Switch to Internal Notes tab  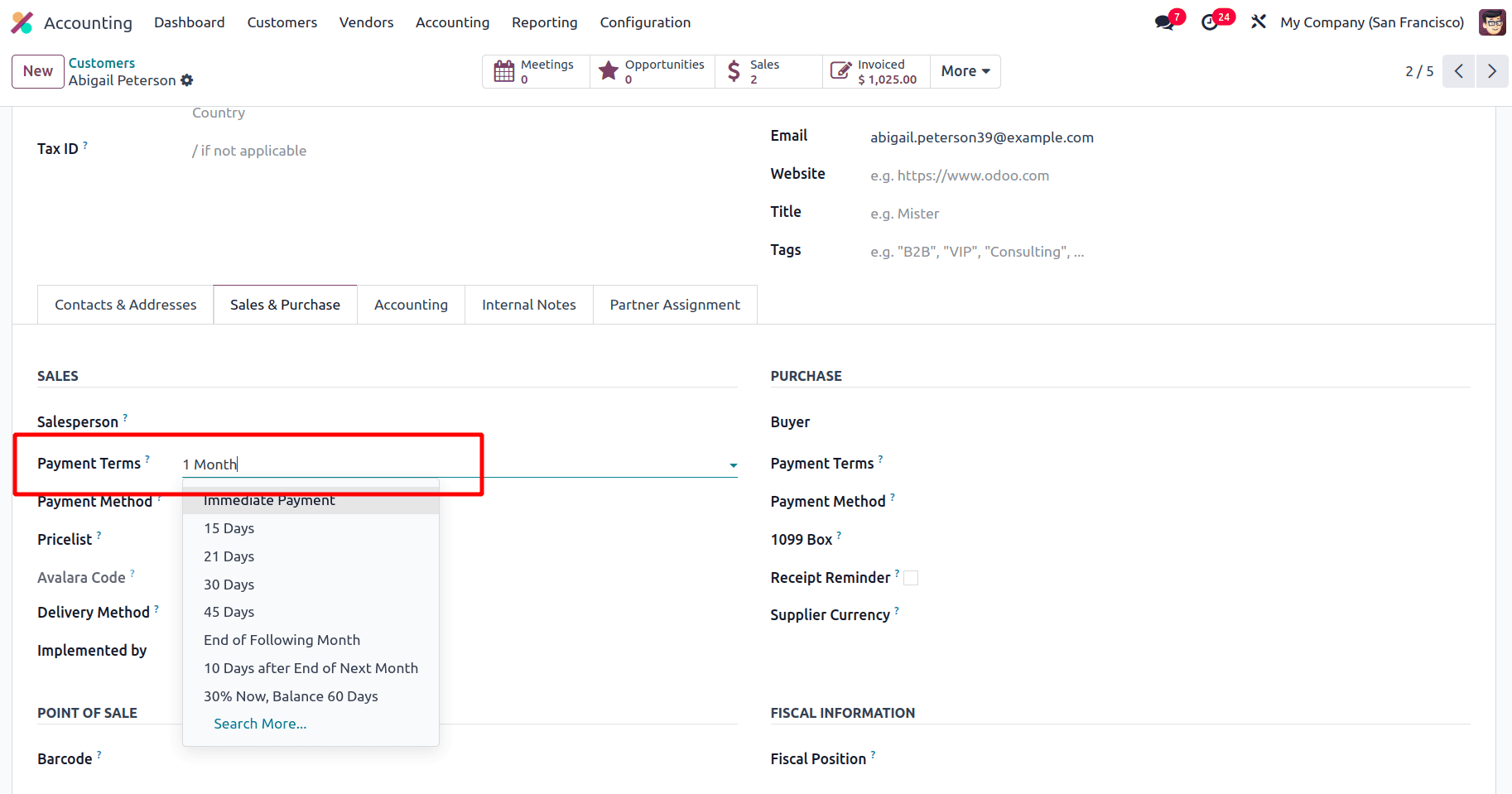pos(529,305)
